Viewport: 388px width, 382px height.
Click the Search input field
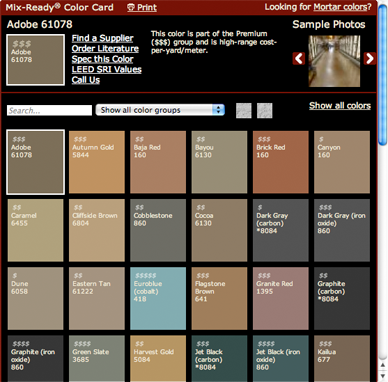point(49,110)
